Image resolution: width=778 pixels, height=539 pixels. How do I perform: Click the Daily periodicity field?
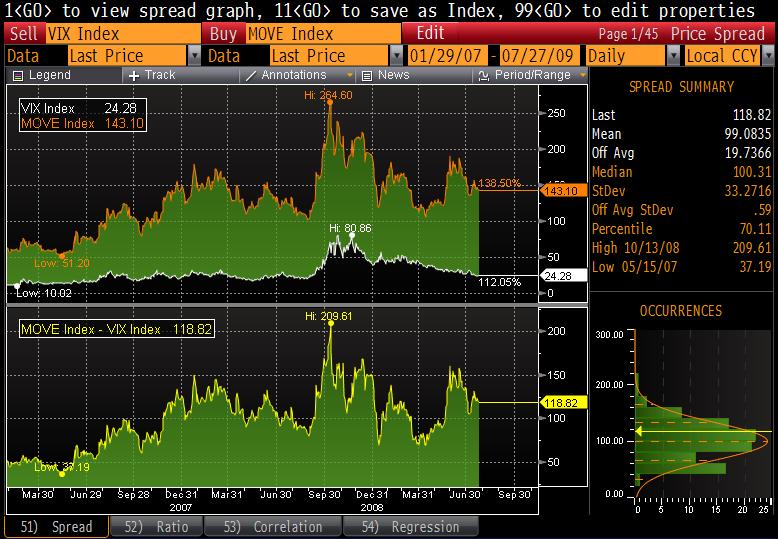(626, 56)
